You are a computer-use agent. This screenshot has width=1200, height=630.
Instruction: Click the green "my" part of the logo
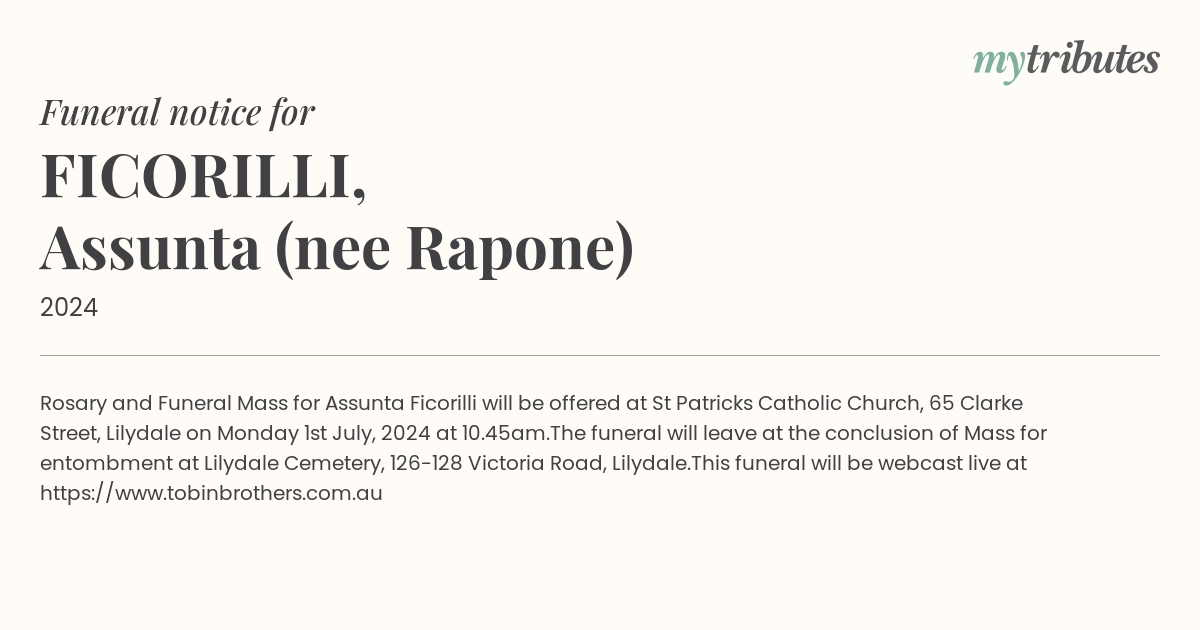pyautogui.click(x=998, y=65)
